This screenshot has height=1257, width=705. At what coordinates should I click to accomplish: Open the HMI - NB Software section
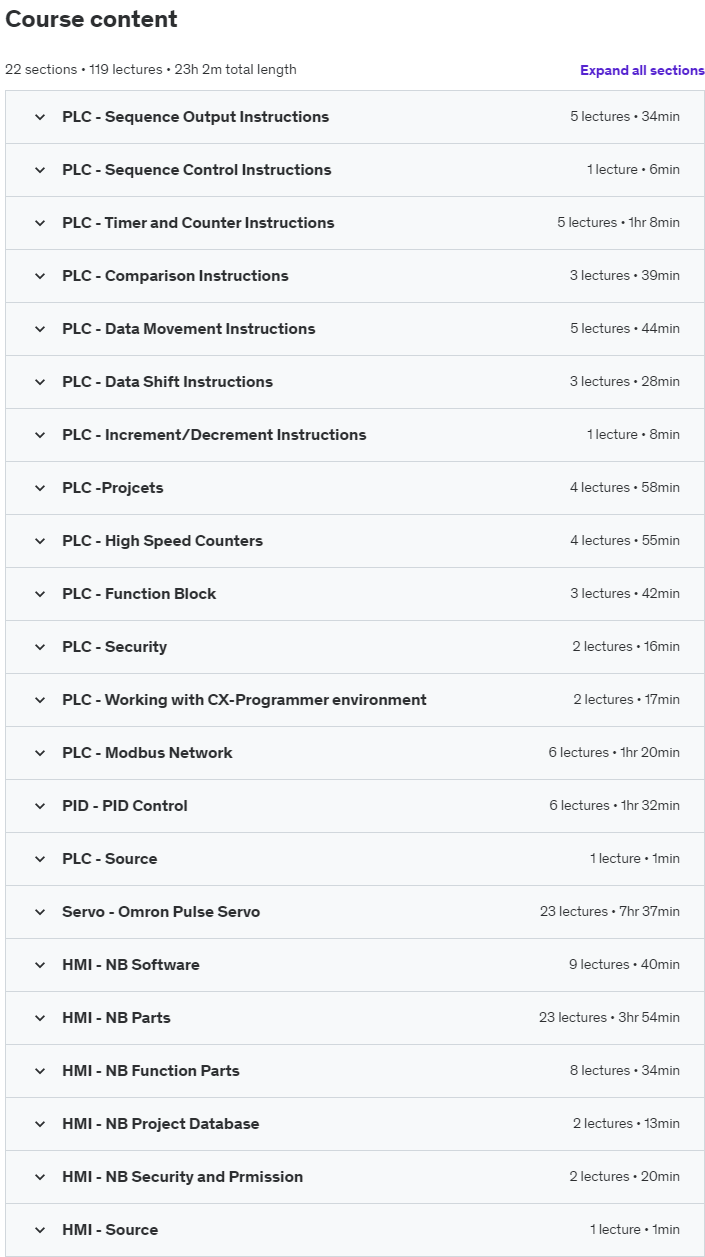[130, 965]
